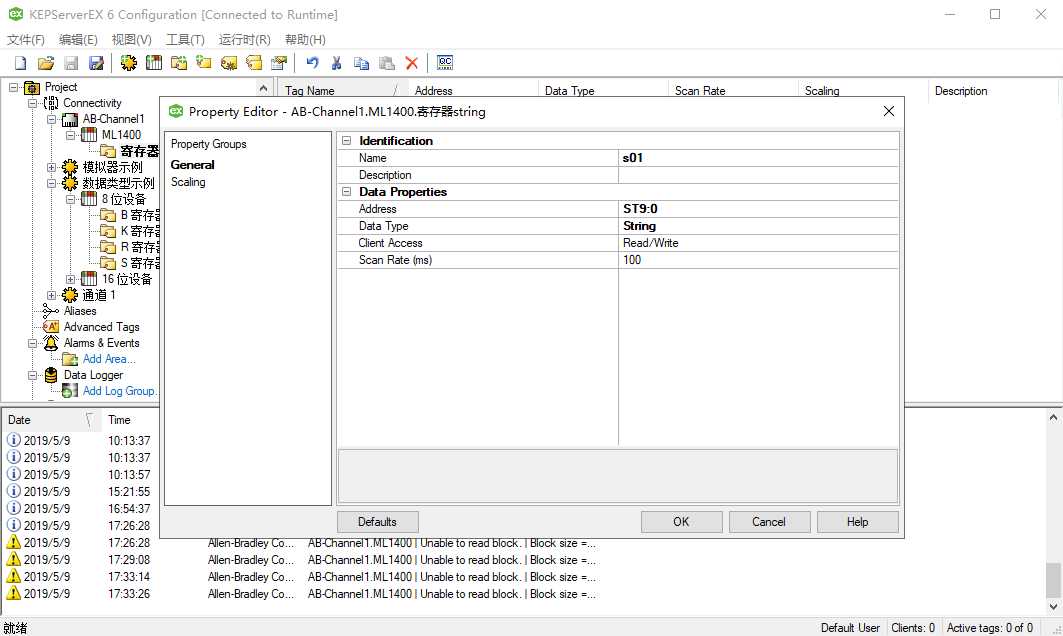The height and width of the screenshot is (636, 1063).
Task: Open the 编辑(E) menu
Action: click(x=78, y=40)
